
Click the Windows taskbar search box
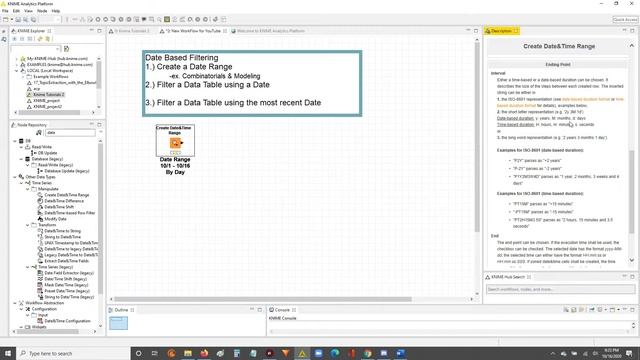tap(73, 353)
